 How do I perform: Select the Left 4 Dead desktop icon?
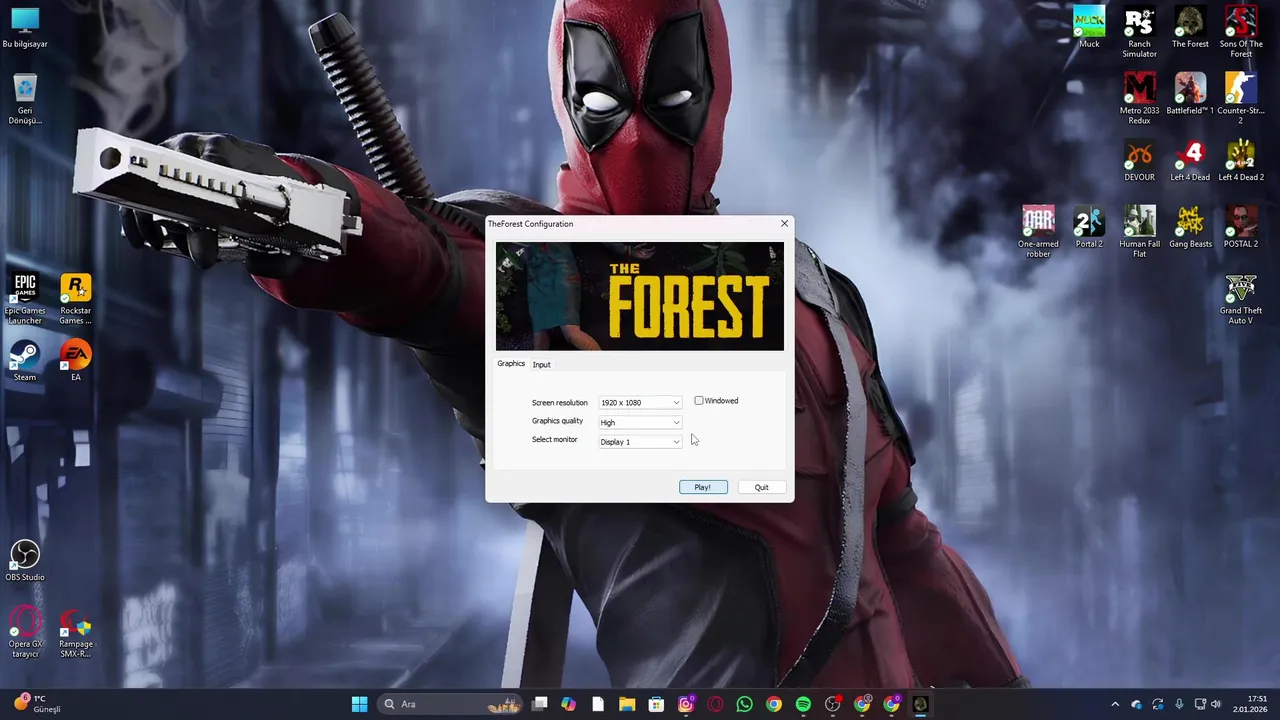(1190, 161)
